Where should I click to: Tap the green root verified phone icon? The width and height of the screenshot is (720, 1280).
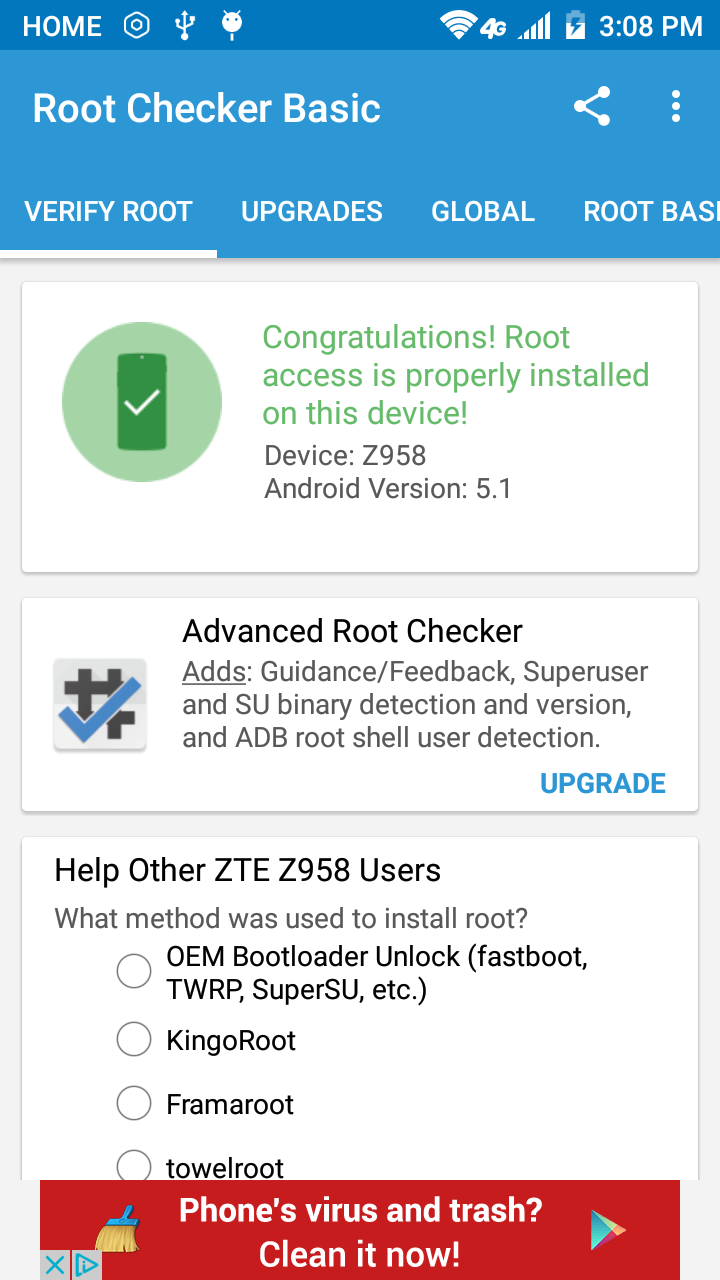[142, 402]
